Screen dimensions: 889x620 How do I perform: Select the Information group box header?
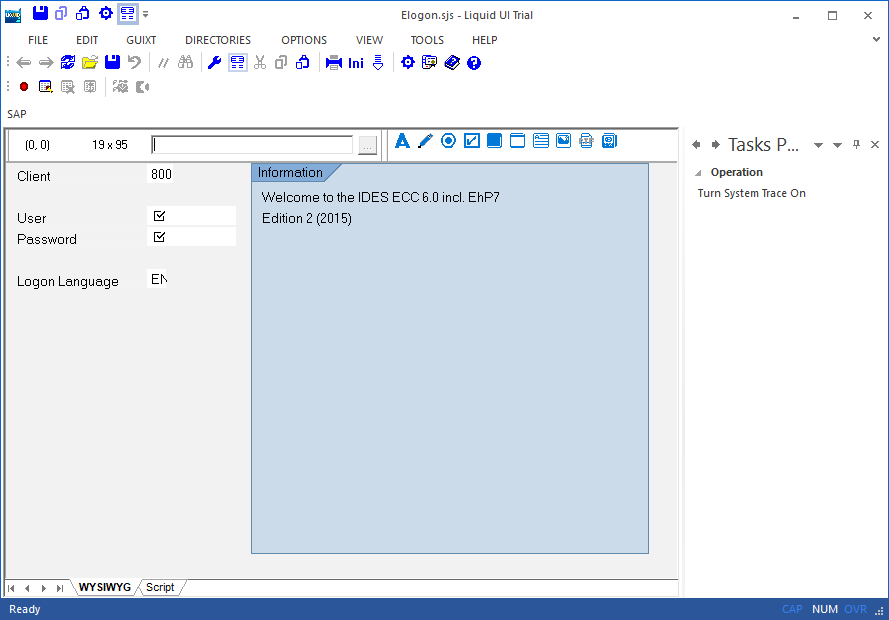(x=290, y=173)
